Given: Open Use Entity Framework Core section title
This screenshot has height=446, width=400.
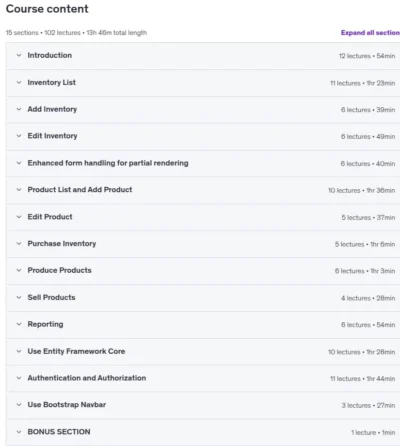Looking at the screenshot, I should tap(76, 351).
